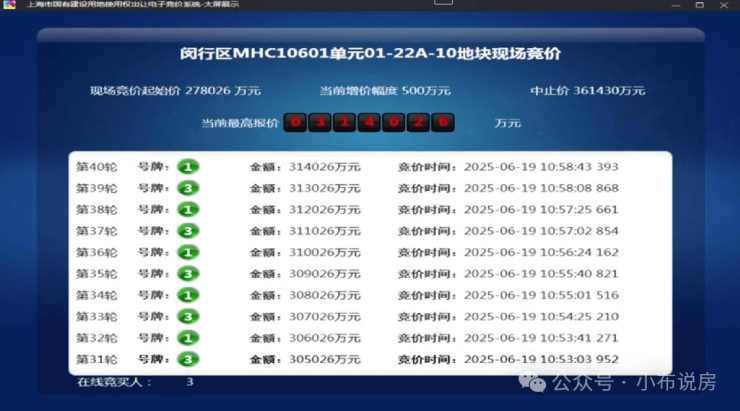Image resolution: width=740 pixels, height=411 pixels.
Task: Close the bidding system window
Action: [724, 5]
